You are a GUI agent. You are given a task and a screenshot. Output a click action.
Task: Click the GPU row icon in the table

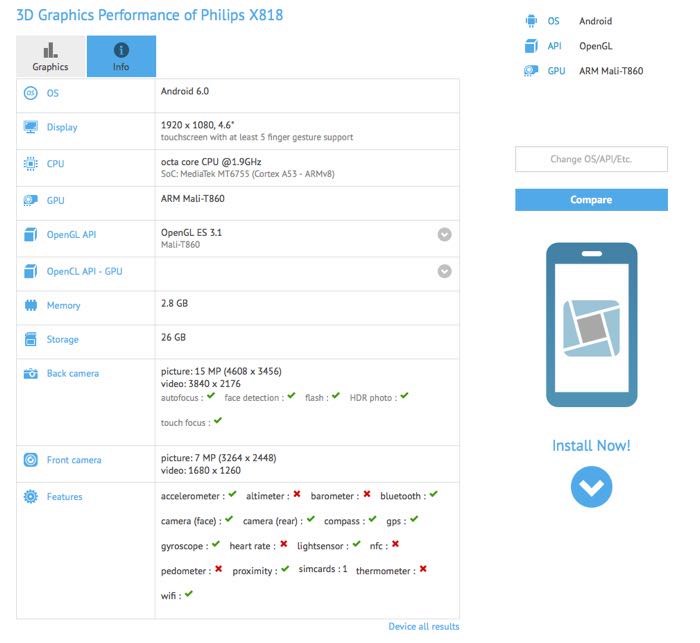[31, 200]
